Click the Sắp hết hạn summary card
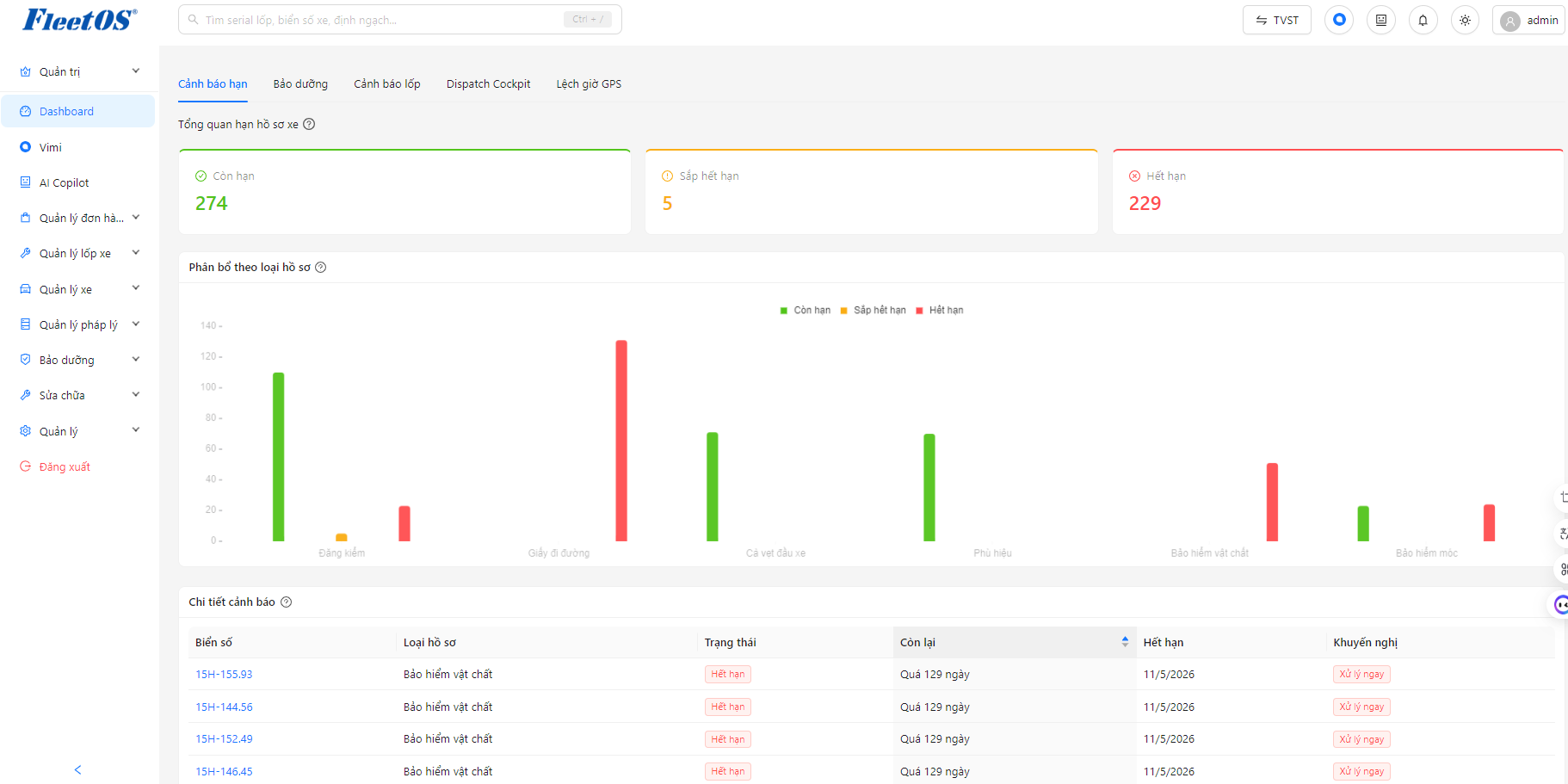Image resolution: width=1568 pixels, height=784 pixels. click(x=872, y=192)
